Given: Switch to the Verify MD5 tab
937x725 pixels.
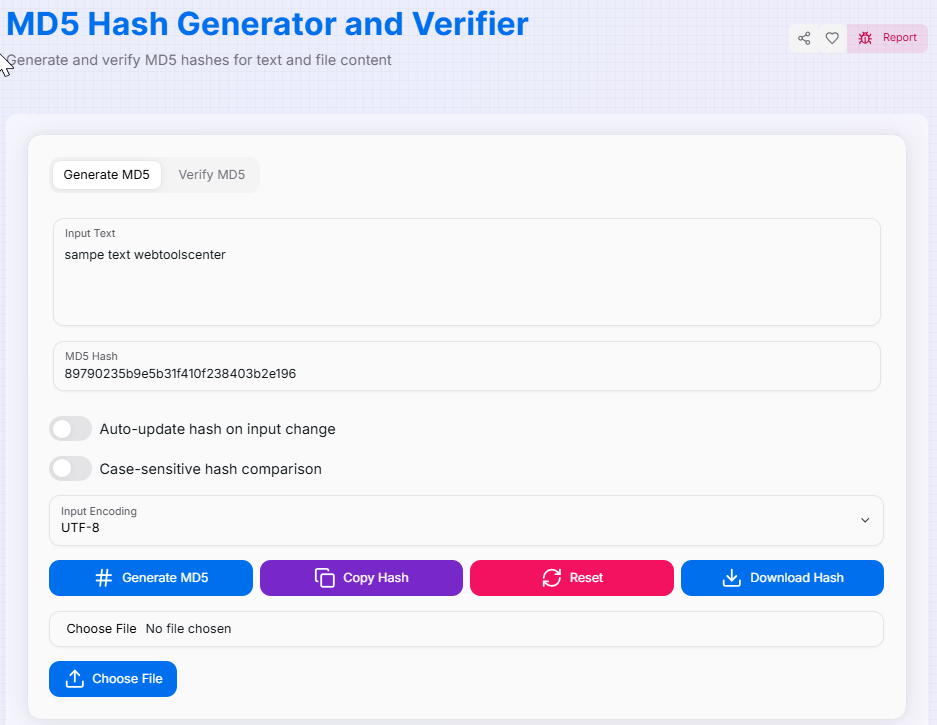Looking at the screenshot, I should pyautogui.click(x=211, y=175).
